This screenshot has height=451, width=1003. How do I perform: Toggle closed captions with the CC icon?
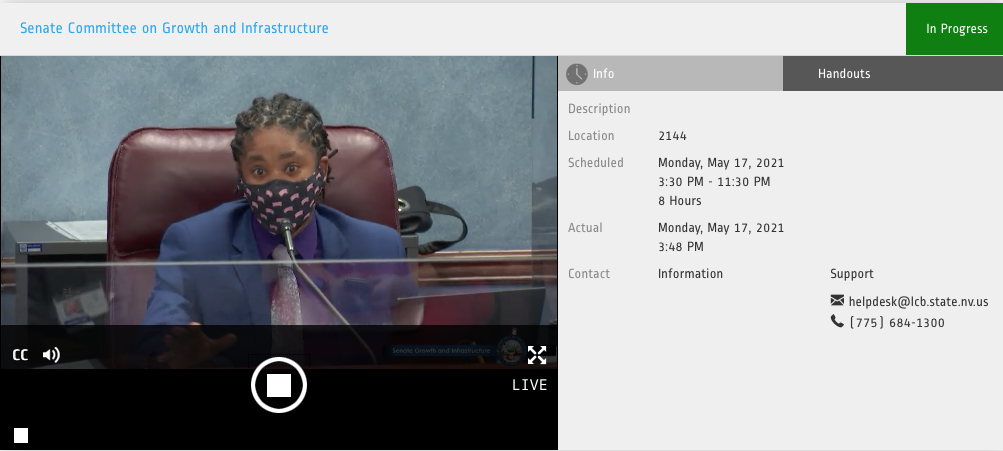pos(20,355)
